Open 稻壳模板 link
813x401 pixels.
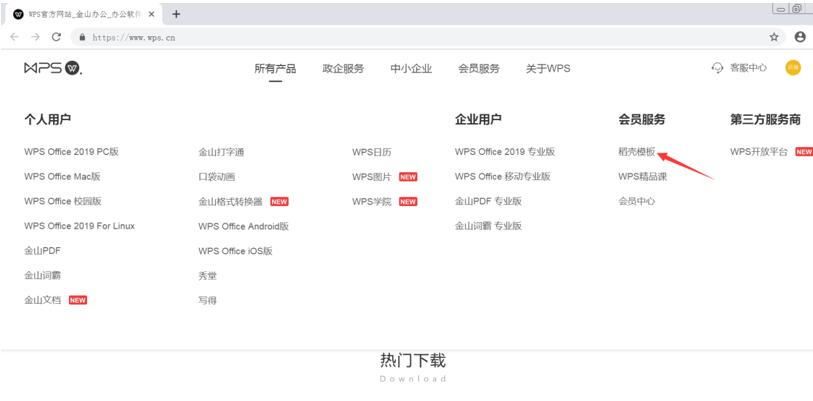click(637, 152)
